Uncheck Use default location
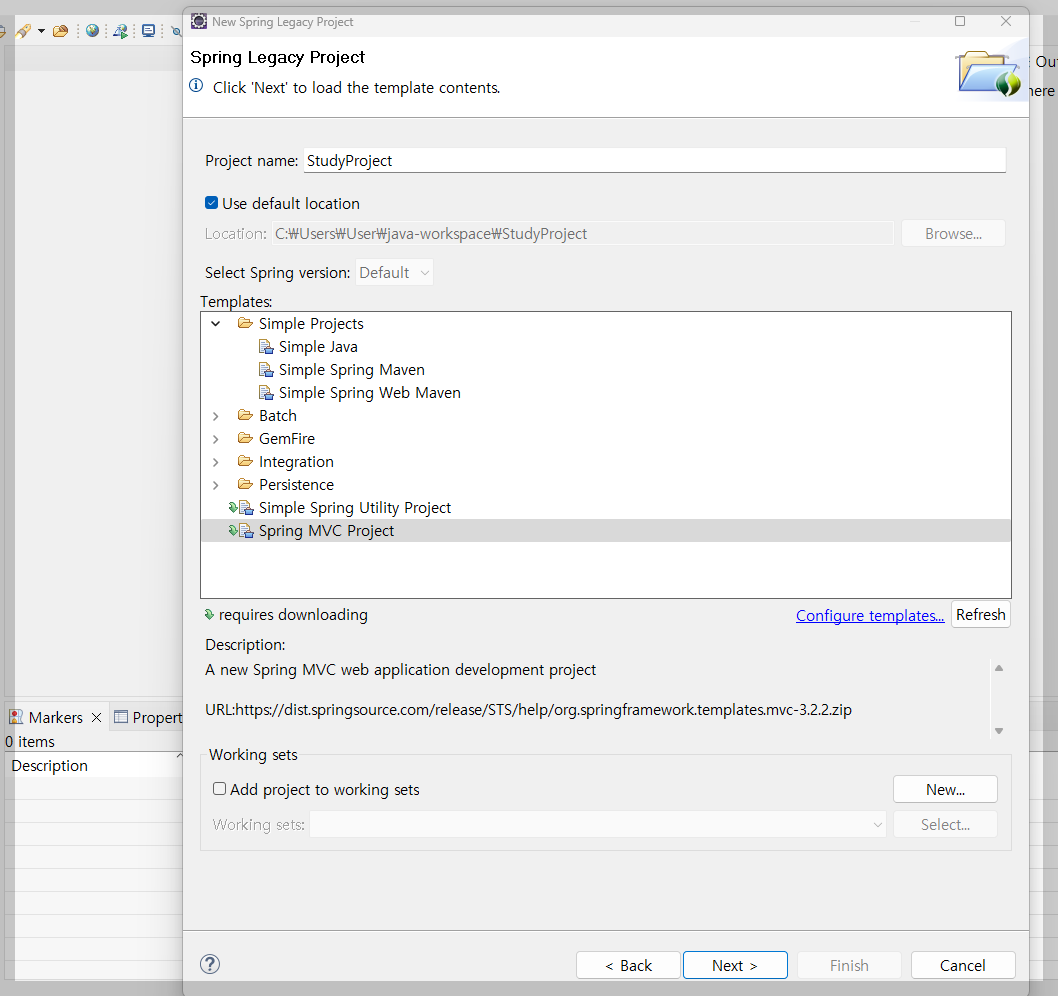This screenshot has height=996, width=1058. 211,203
